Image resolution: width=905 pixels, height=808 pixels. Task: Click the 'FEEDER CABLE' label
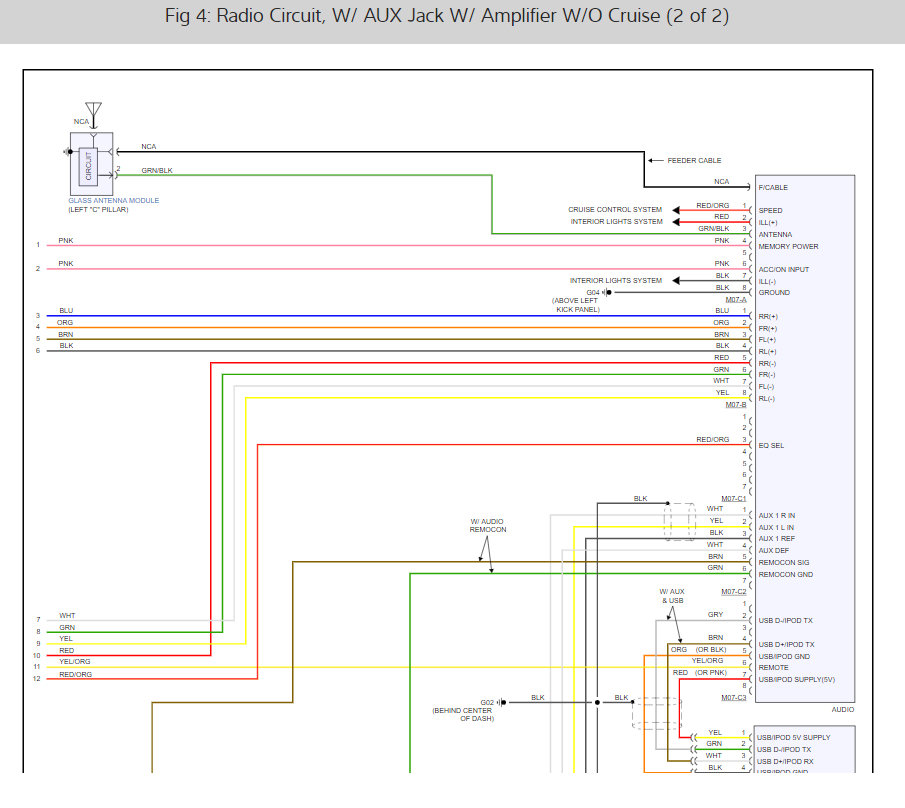pos(694,160)
